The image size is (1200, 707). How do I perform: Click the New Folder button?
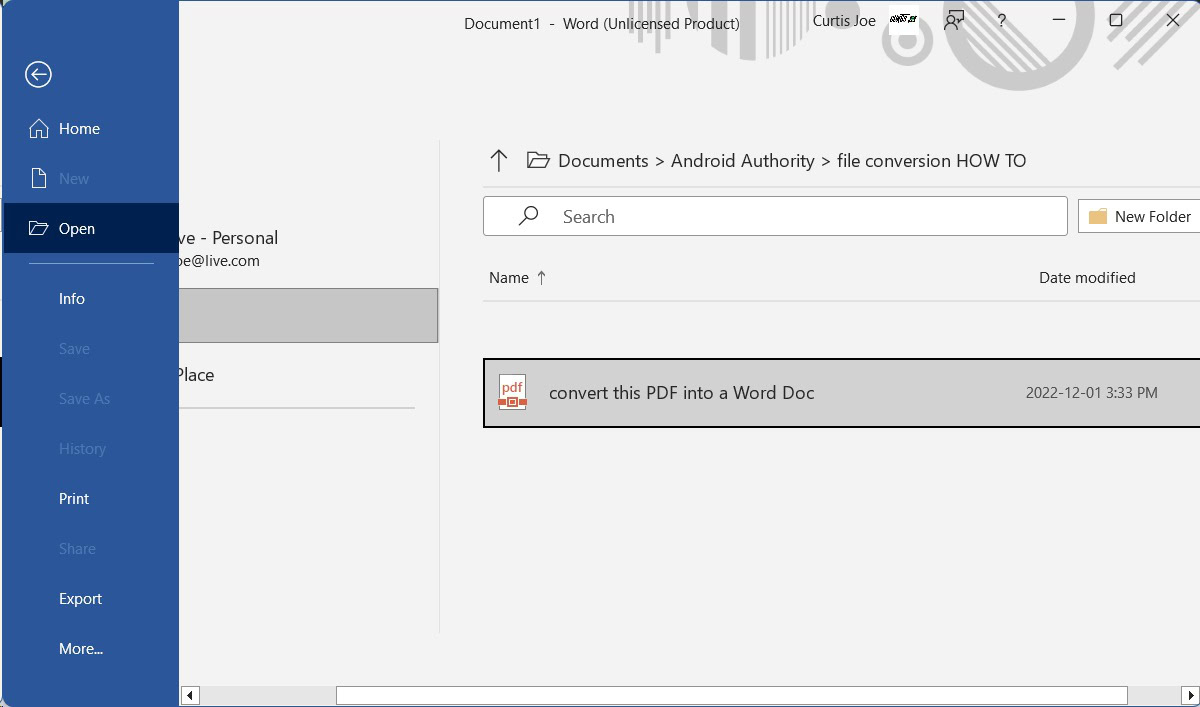tap(1140, 216)
